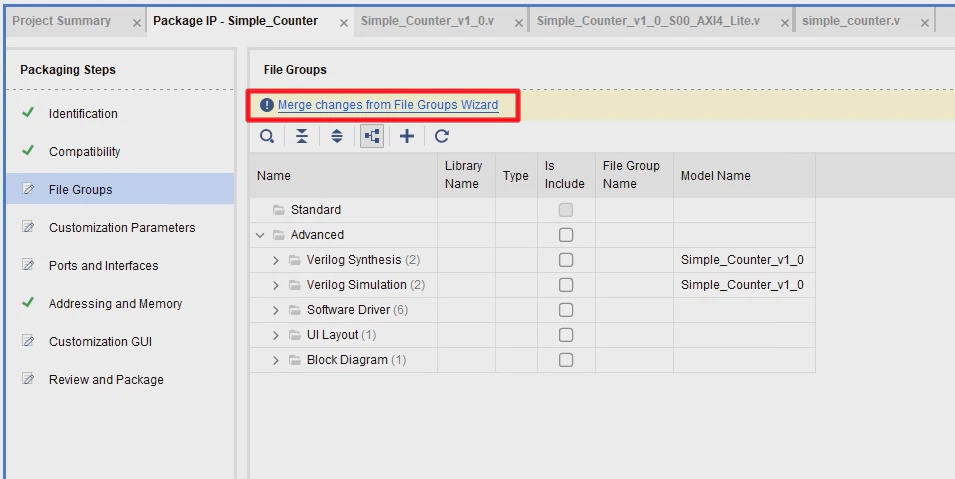The width and height of the screenshot is (955, 479).
Task: Click the Is Include checkbox in the Standard row
Action: [566, 210]
